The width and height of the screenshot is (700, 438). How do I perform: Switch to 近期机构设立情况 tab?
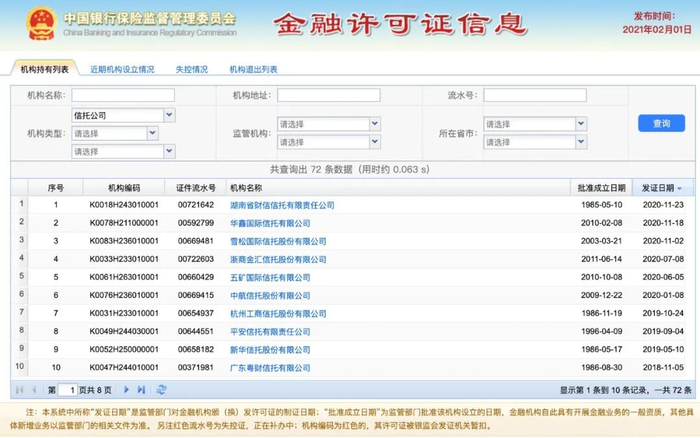122,69
